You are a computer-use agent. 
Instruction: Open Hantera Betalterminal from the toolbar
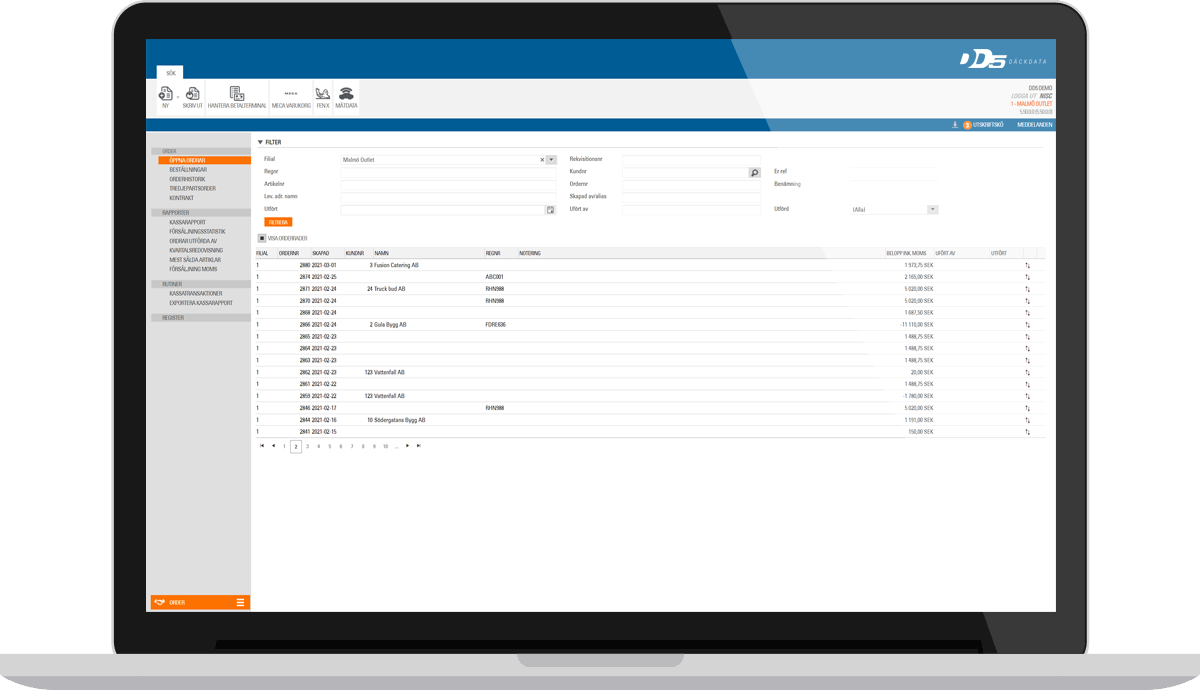[x=237, y=96]
